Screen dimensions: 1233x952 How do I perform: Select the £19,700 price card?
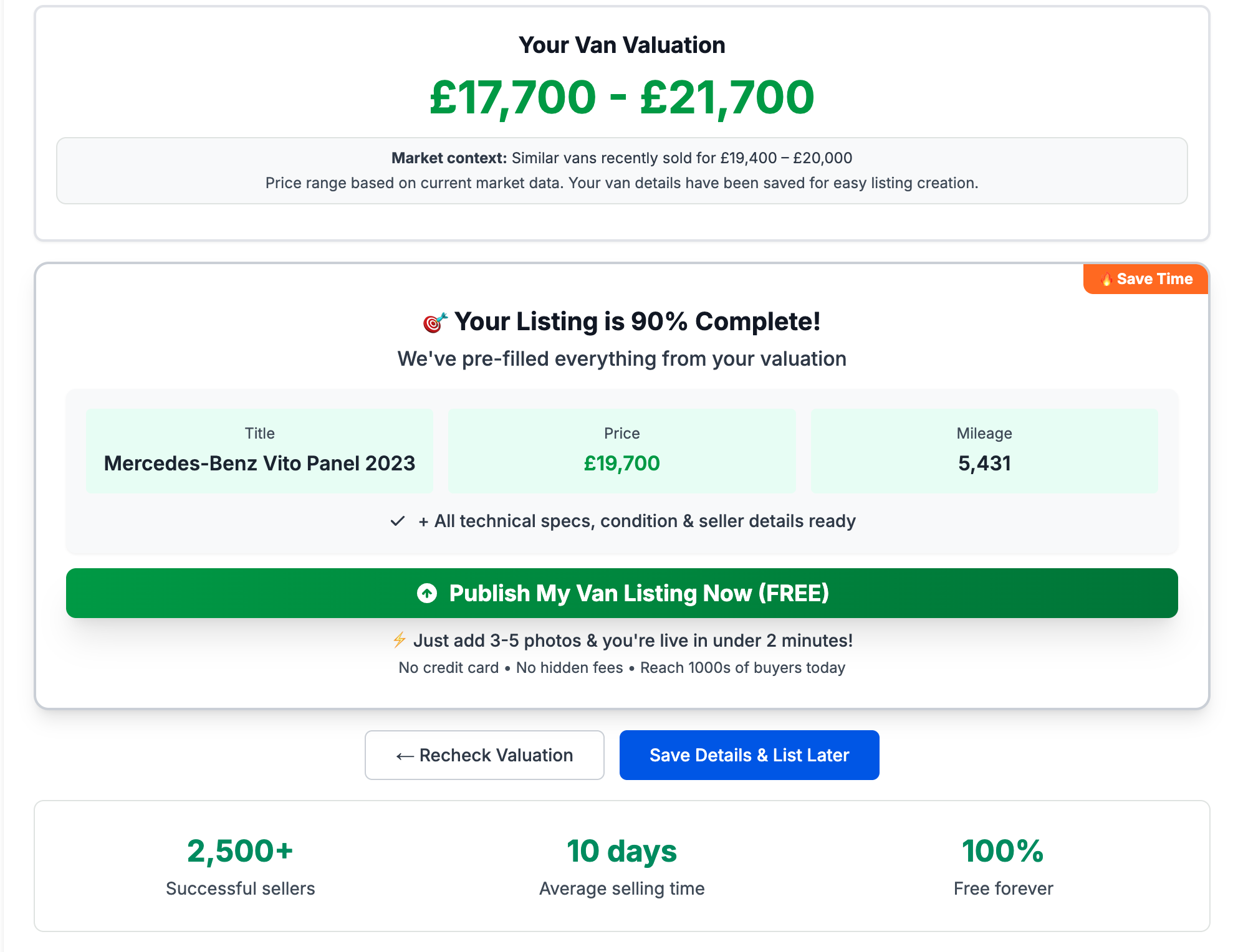pyautogui.click(x=621, y=450)
